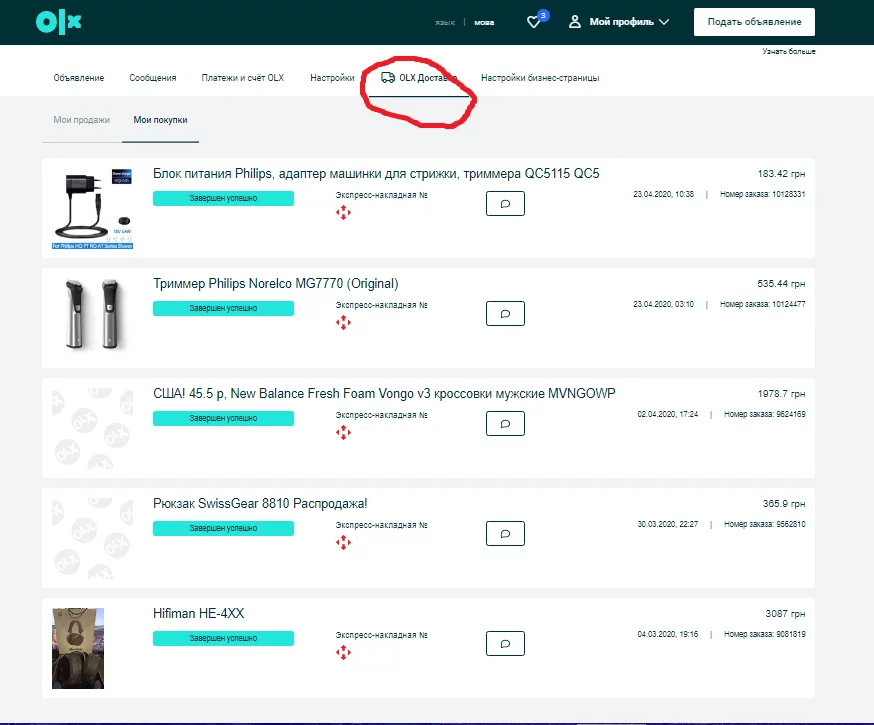Open chat for New Balance order
Screen dimensions: 874x725
point(505,424)
